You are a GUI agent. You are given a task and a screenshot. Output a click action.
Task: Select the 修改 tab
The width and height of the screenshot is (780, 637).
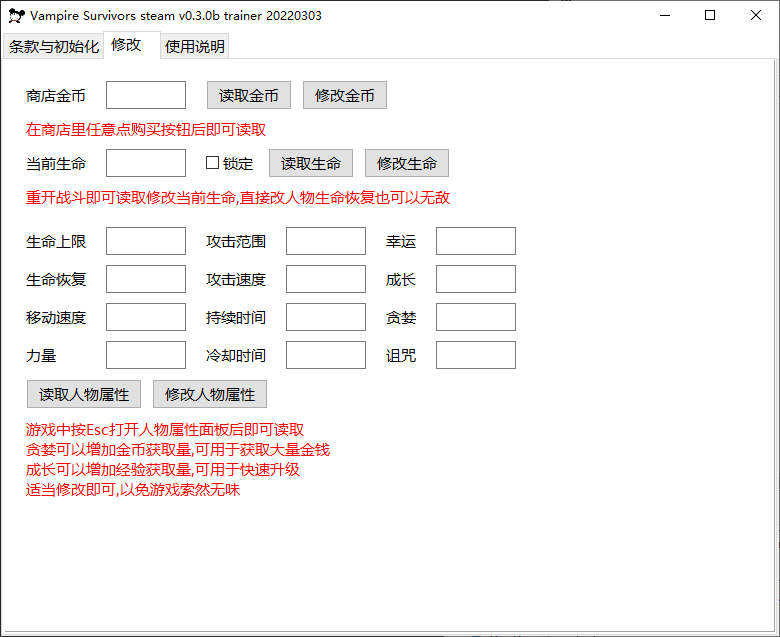[x=126, y=45]
